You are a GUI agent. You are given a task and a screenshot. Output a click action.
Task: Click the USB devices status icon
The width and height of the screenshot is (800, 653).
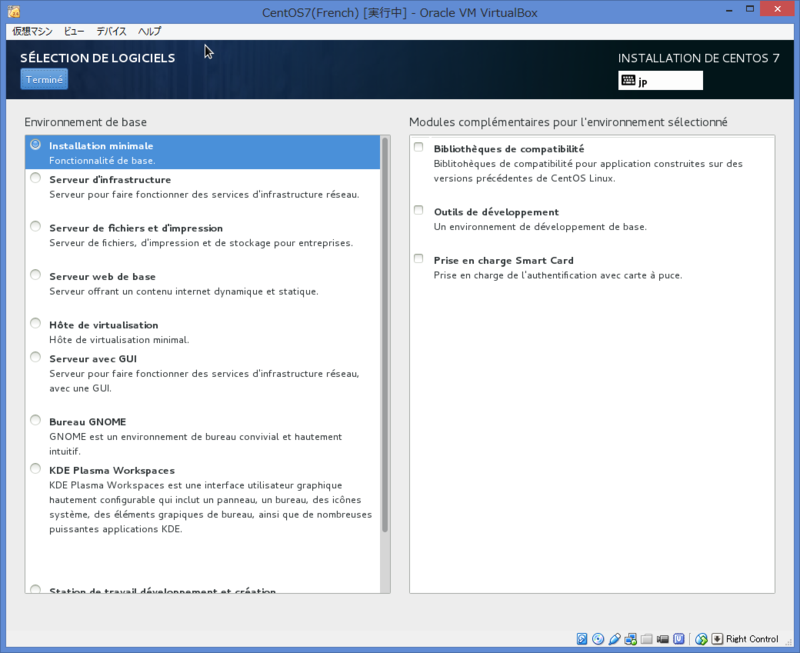[x=616, y=638]
